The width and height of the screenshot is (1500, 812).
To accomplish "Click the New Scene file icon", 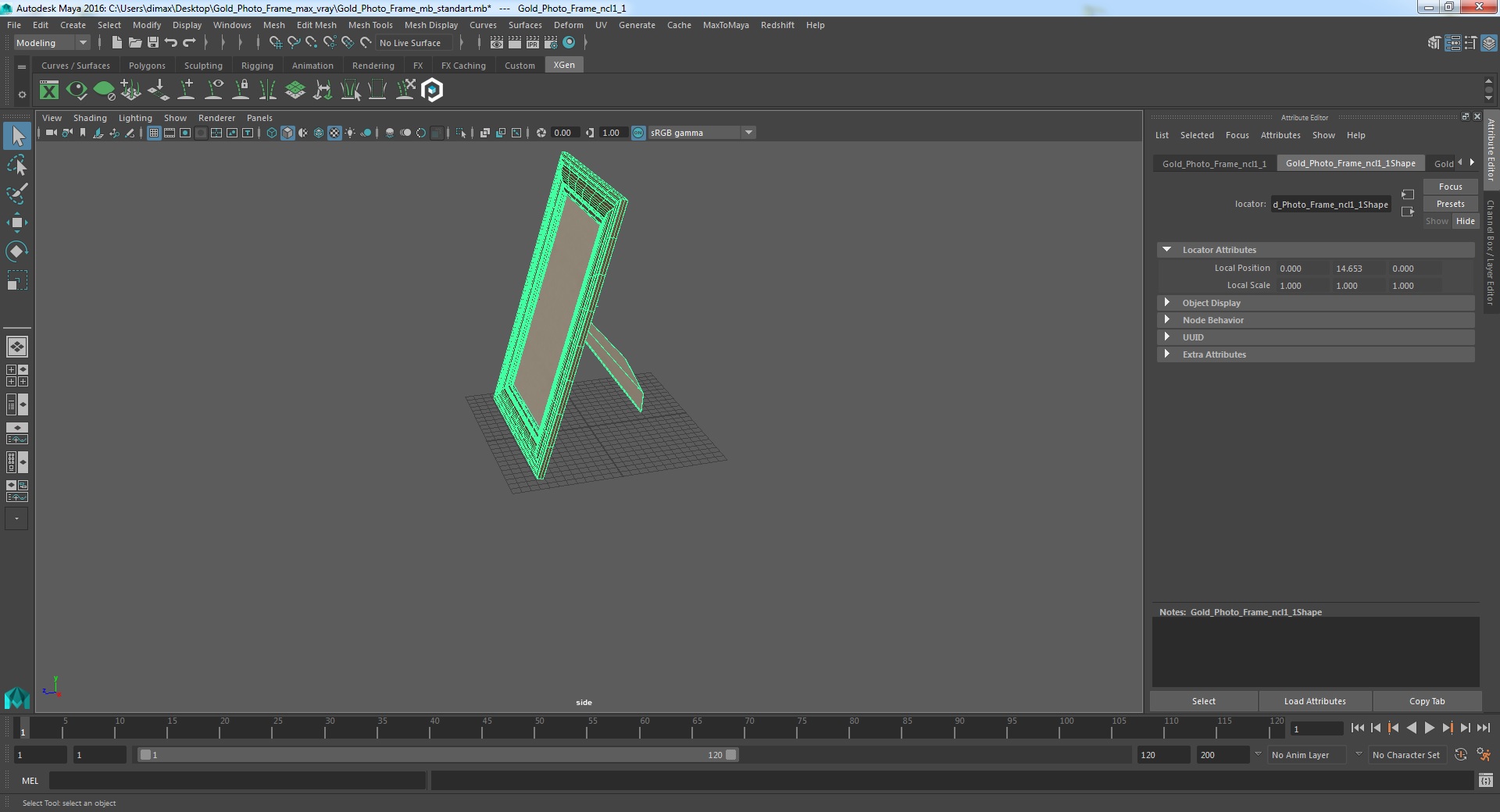I will point(116,43).
